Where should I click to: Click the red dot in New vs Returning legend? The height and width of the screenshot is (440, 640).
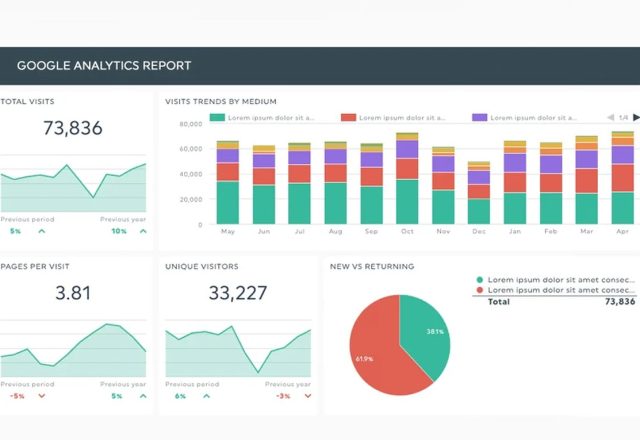click(x=480, y=290)
